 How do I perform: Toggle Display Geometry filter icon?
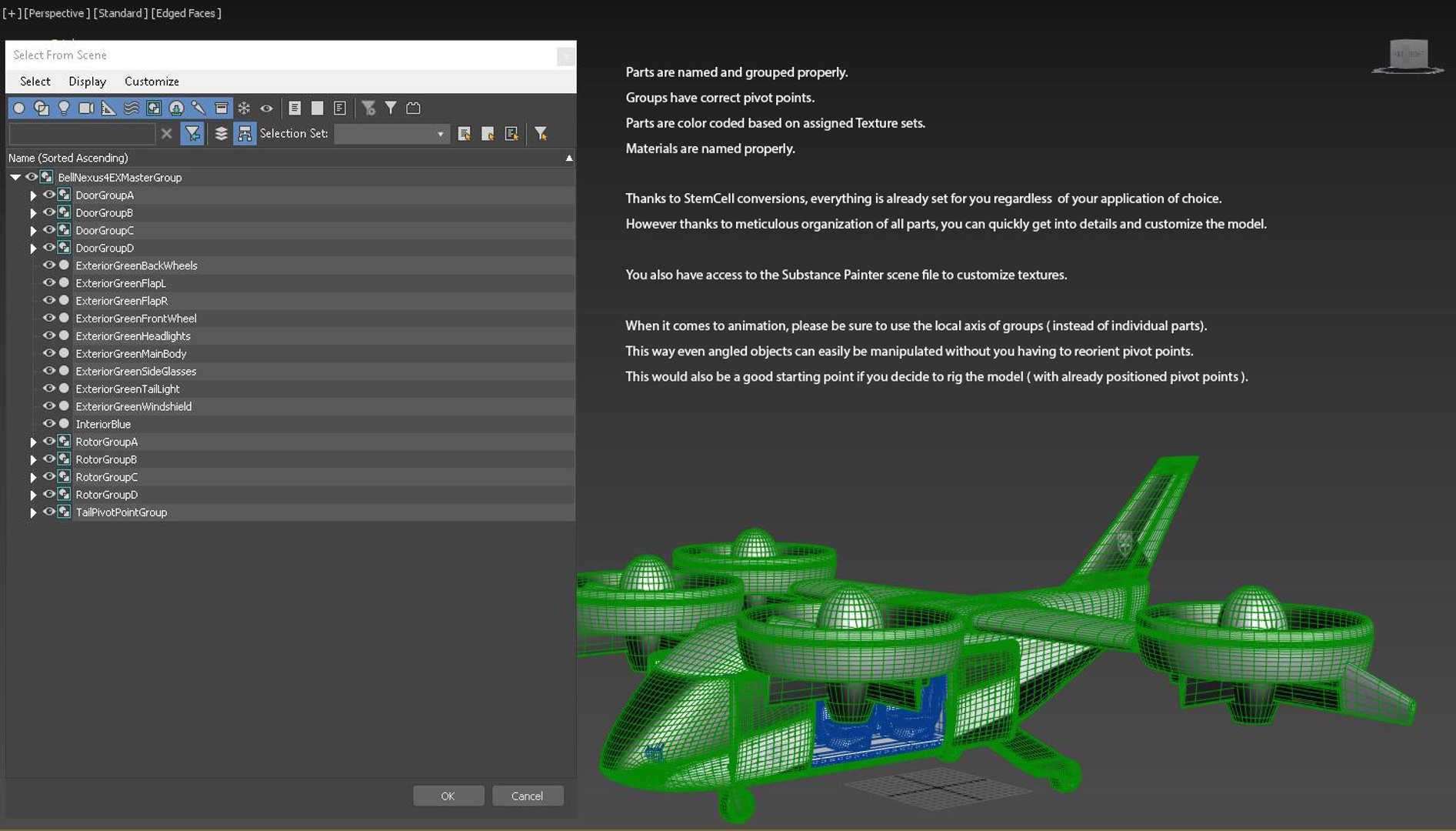pyautogui.click(x=19, y=108)
